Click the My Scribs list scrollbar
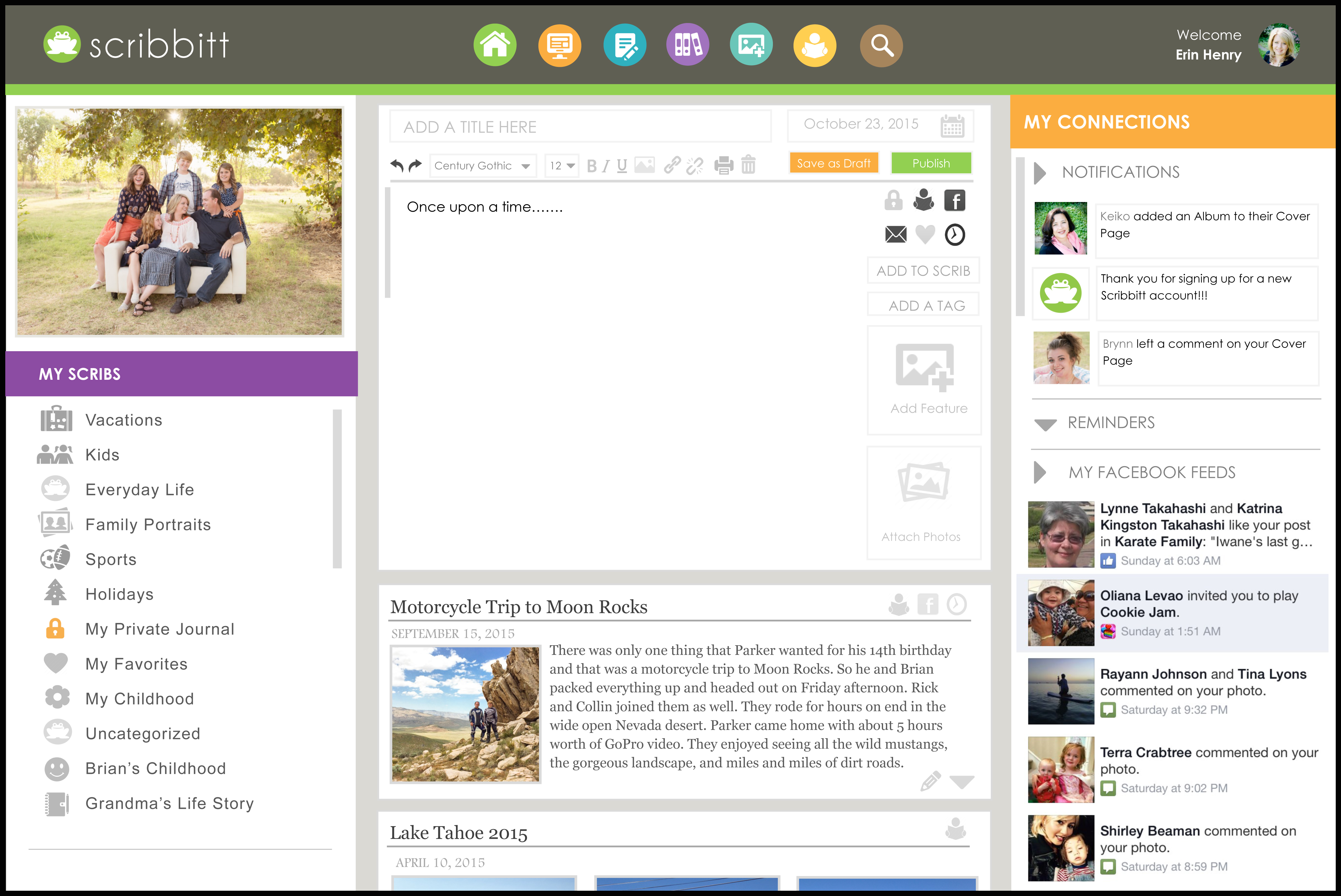Image resolution: width=1341 pixels, height=896 pixels. pos(337,489)
